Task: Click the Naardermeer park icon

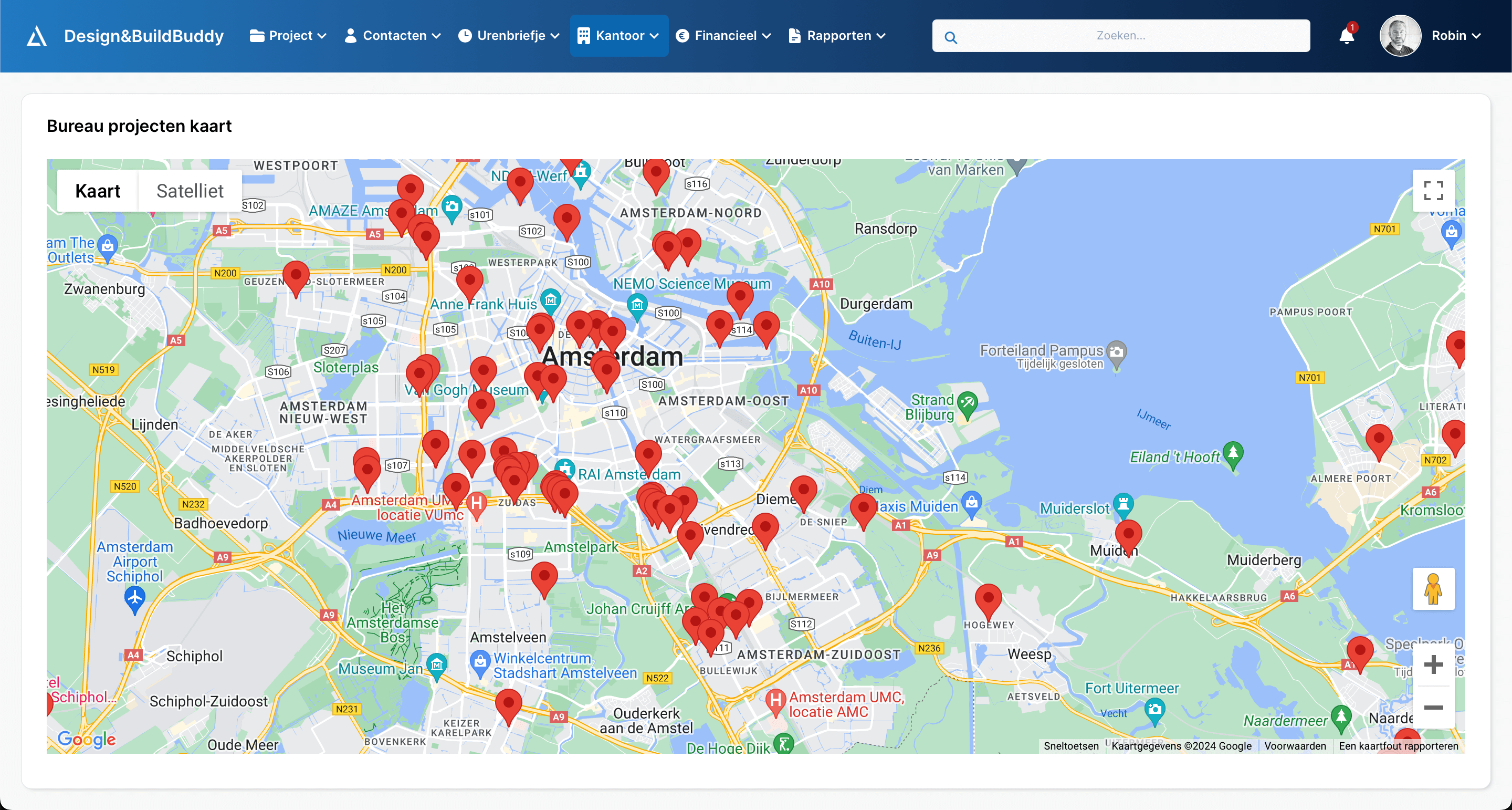Action: click(x=1341, y=719)
